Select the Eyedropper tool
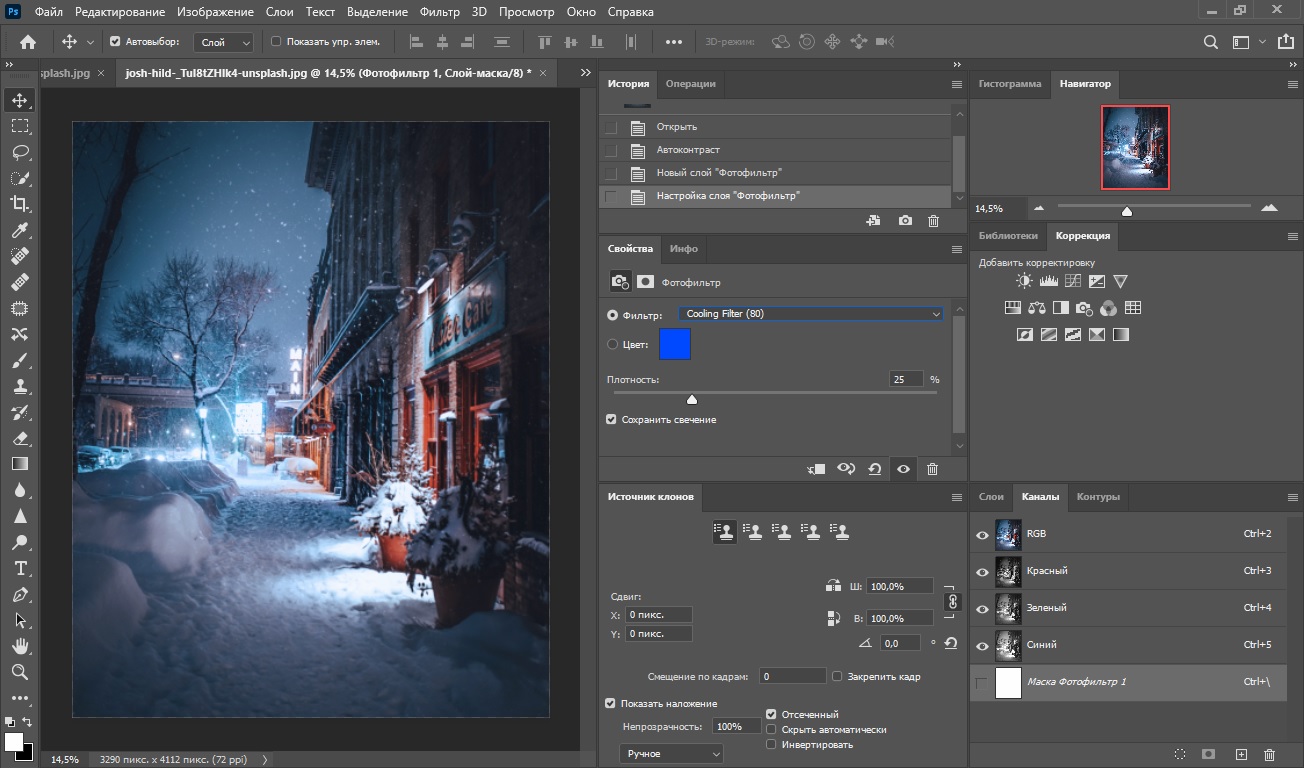The width and height of the screenshot is (1304, 768). 19,231
